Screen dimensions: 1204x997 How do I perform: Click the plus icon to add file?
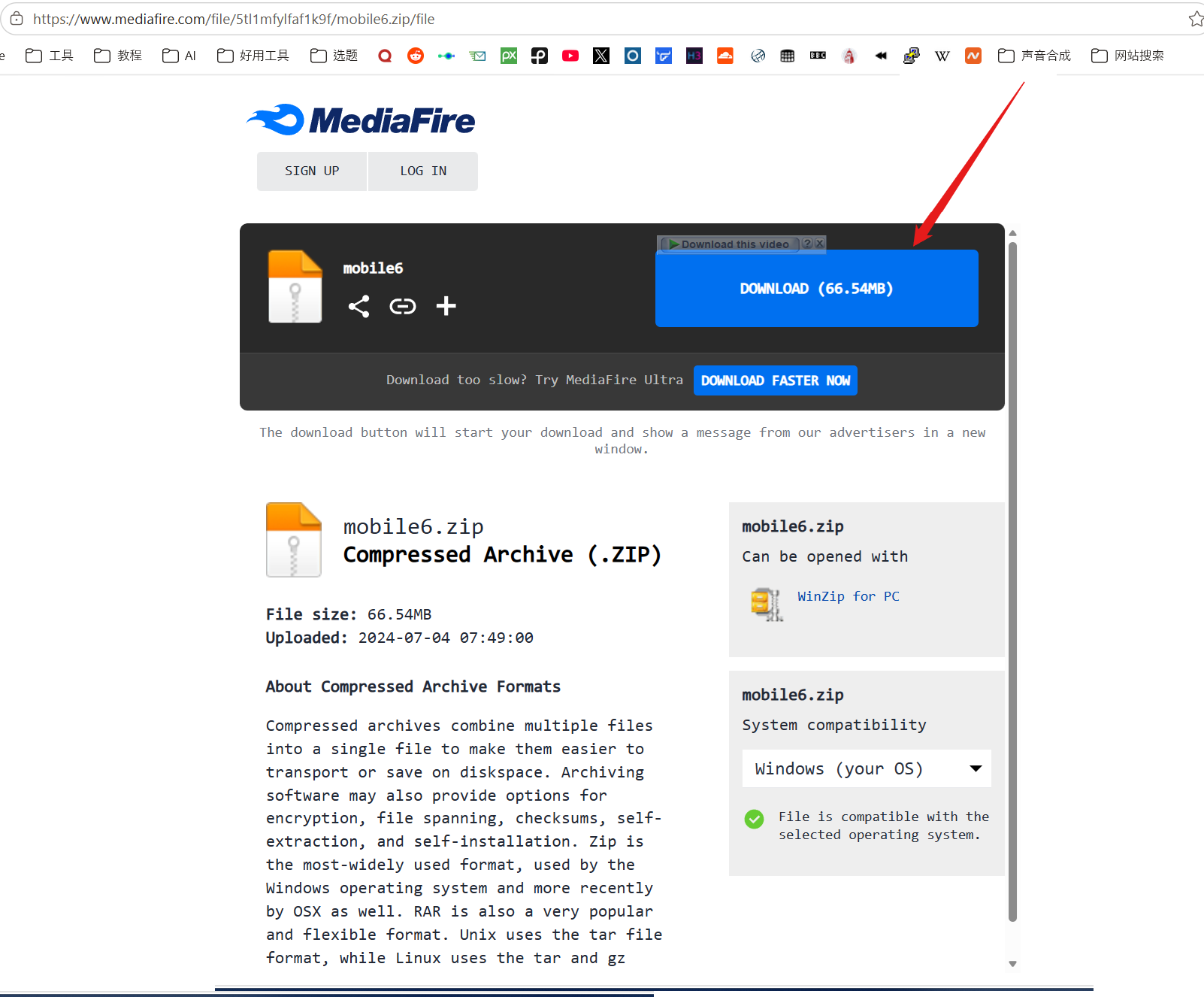(x=446, y=306)
